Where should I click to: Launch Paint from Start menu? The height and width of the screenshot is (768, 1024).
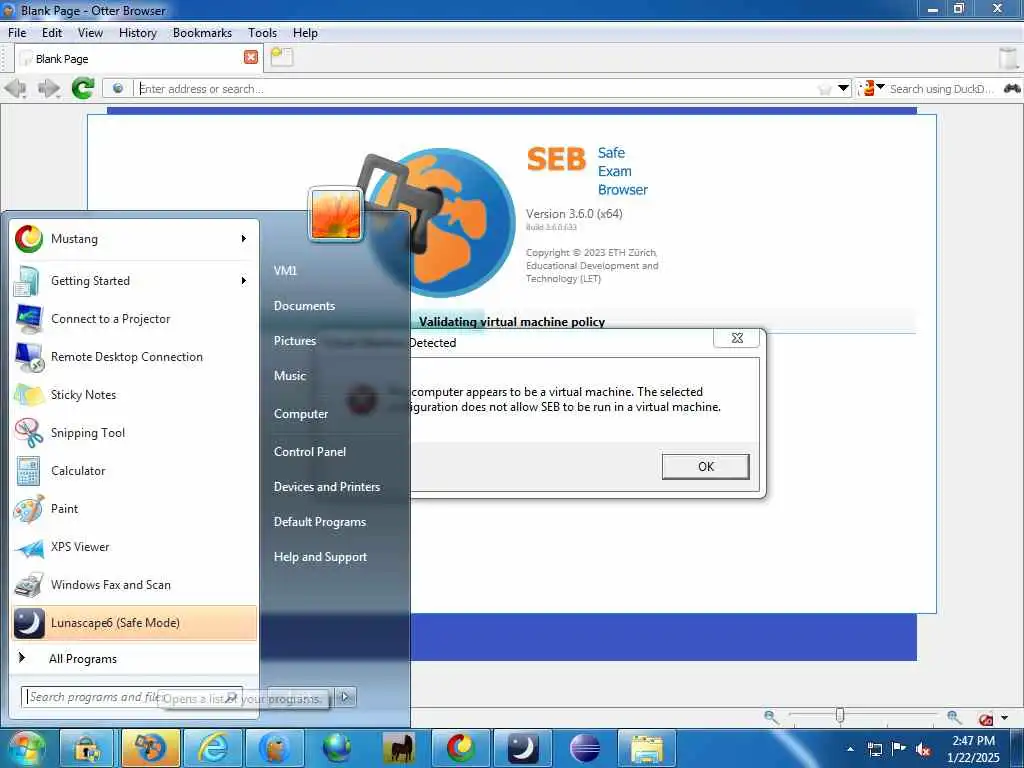click(134, 509)
